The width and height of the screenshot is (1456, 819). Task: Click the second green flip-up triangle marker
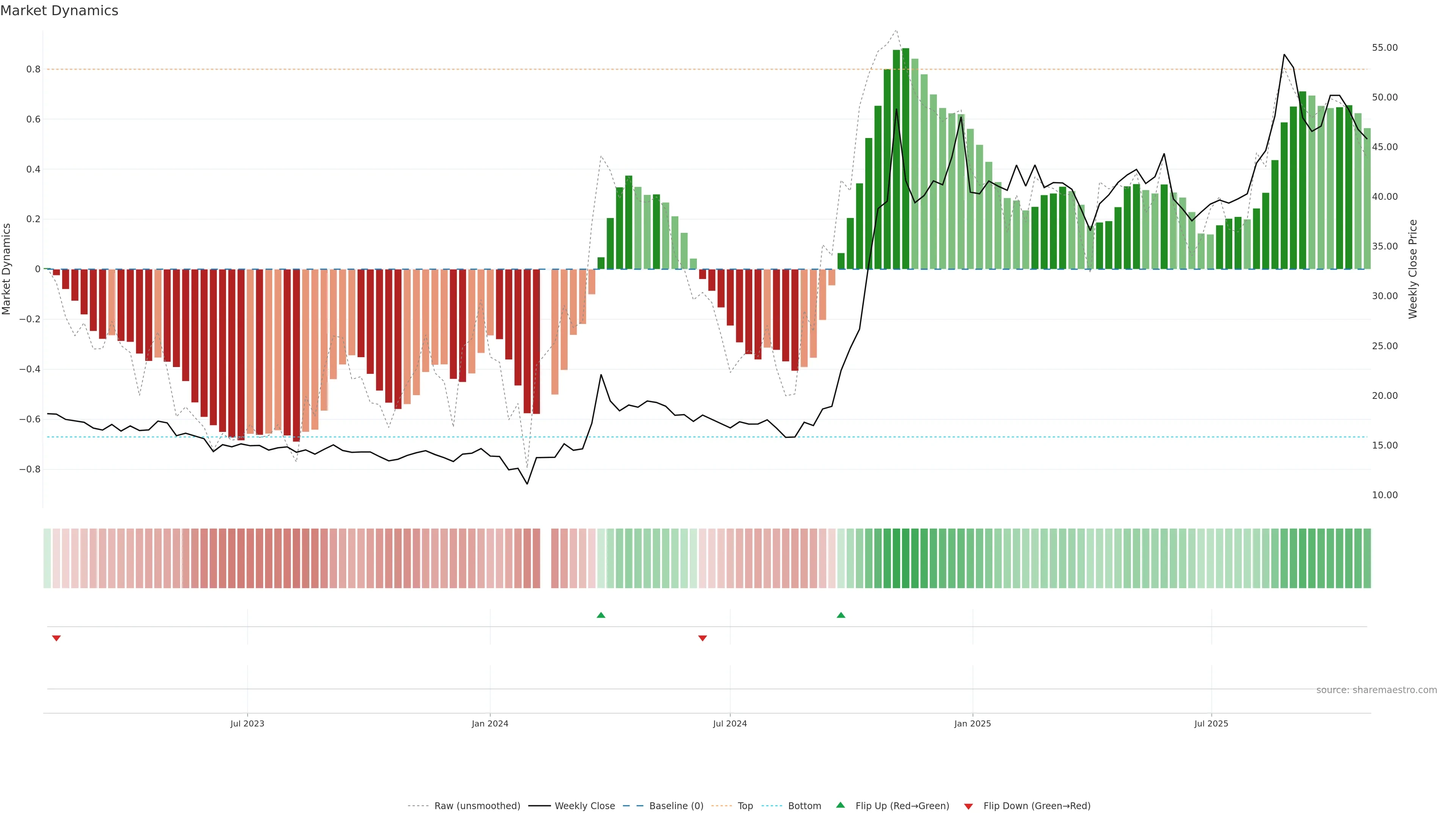tap(841, 615)
